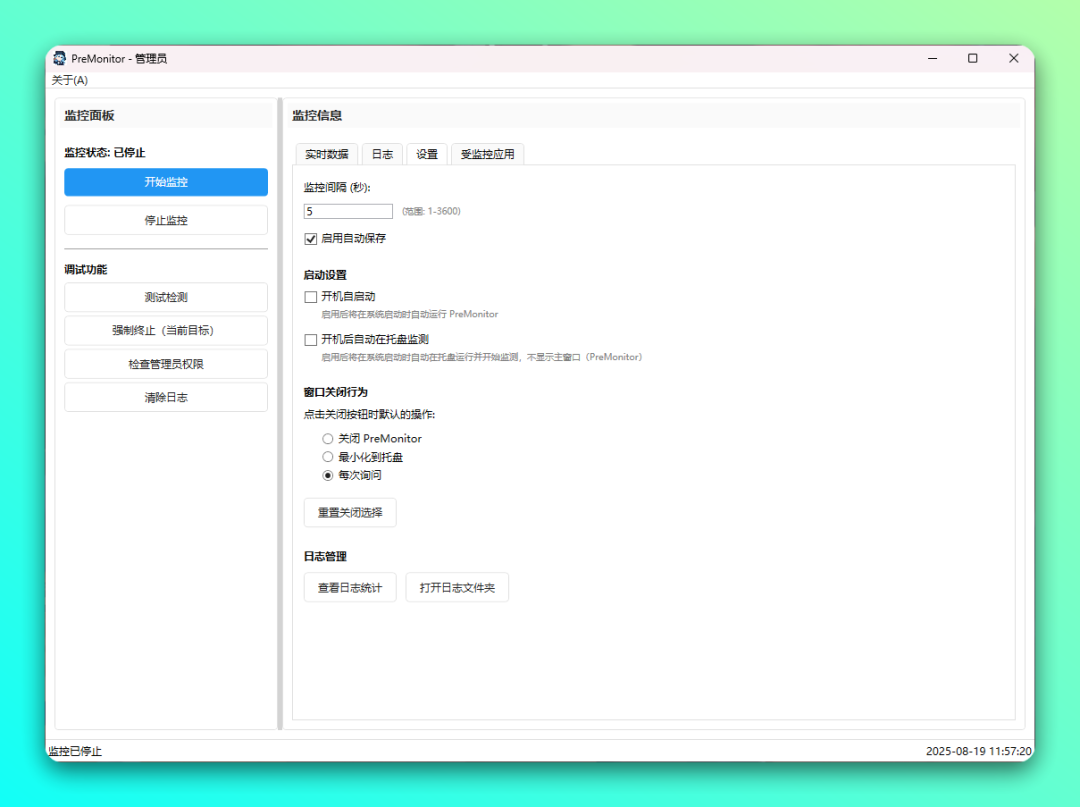Enable 开机后自动在托盘监测 checkbox
The height and width of the screenshot is (807, 1080).
pos(311,339)
